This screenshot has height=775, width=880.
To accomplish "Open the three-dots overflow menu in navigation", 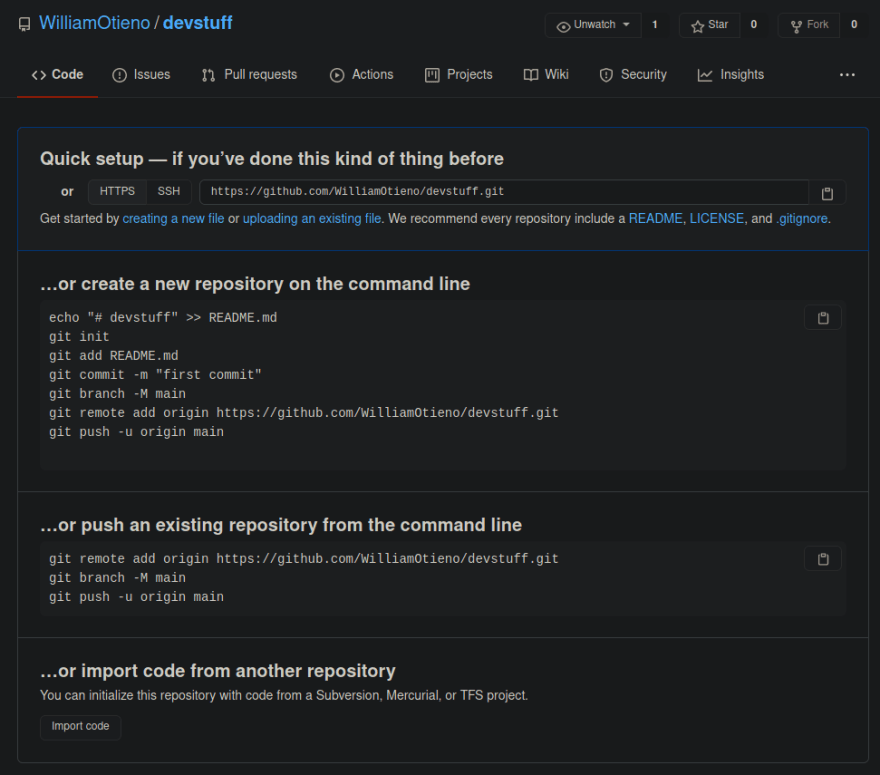I will click(847, 75).
